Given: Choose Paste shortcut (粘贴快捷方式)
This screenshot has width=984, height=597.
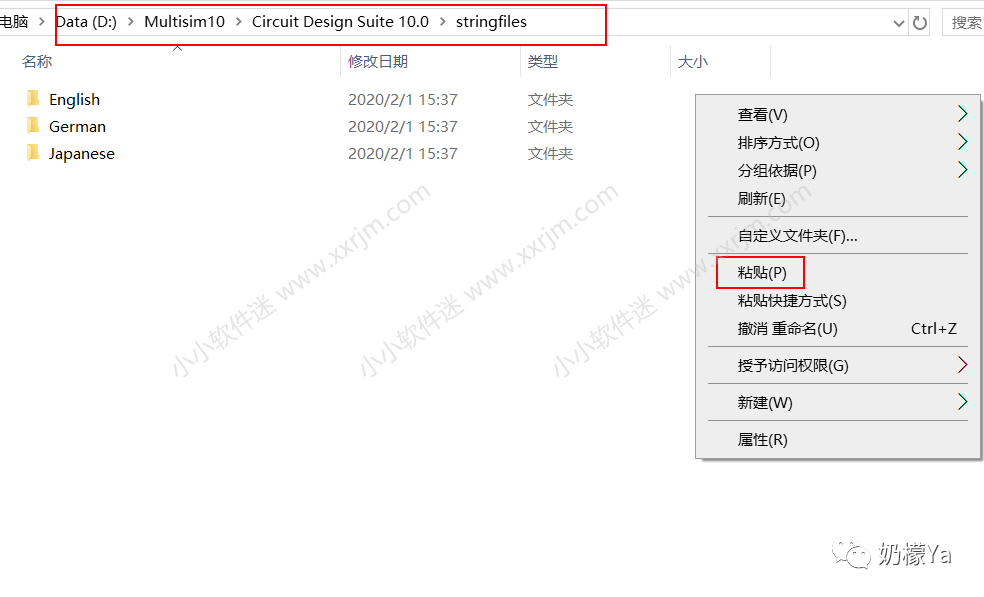Looking at the screenshot, I should [838, 301].
